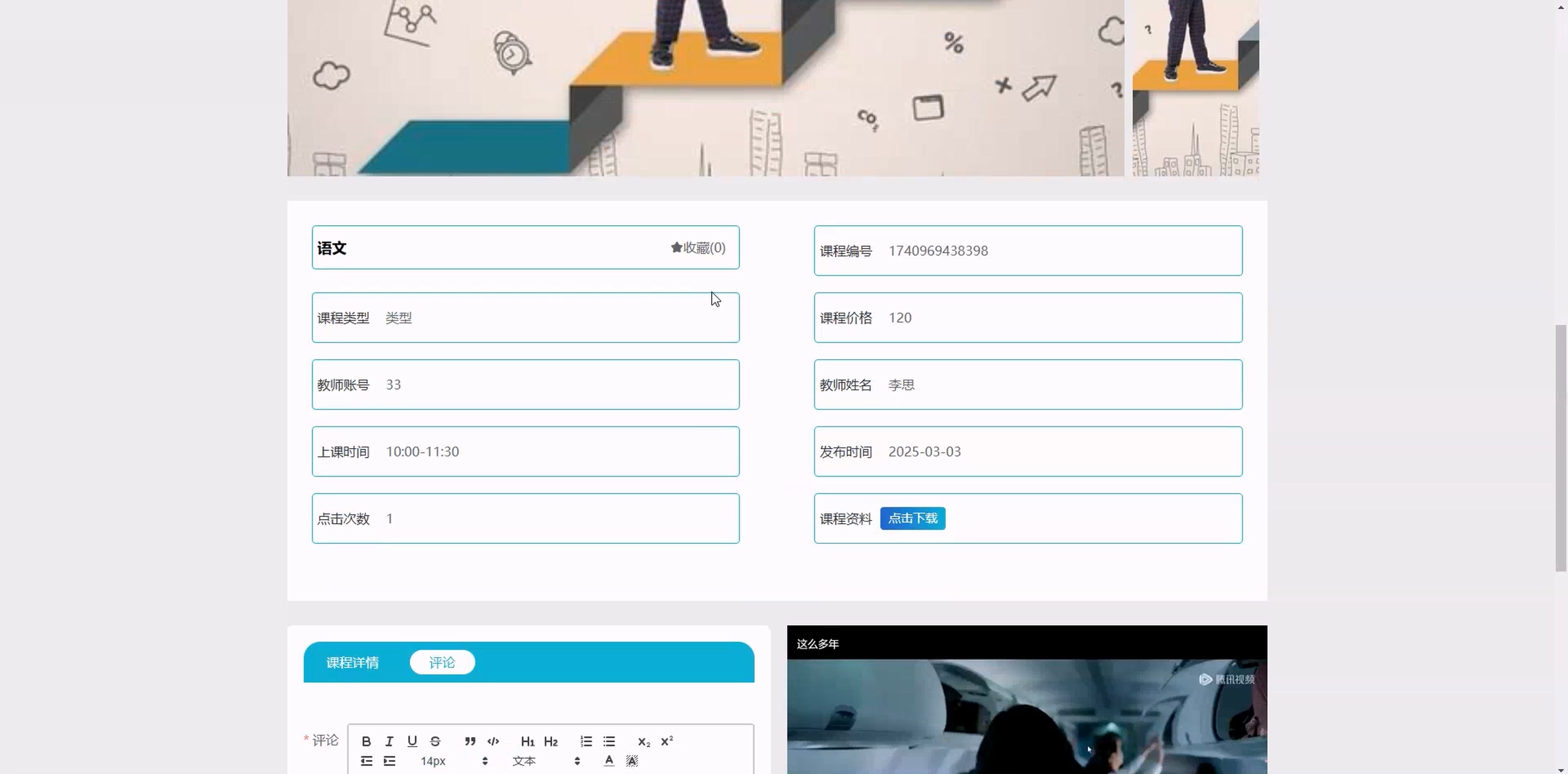
Task: Toggle underline formatting in comment editor
Action: (x=412, y=741)
